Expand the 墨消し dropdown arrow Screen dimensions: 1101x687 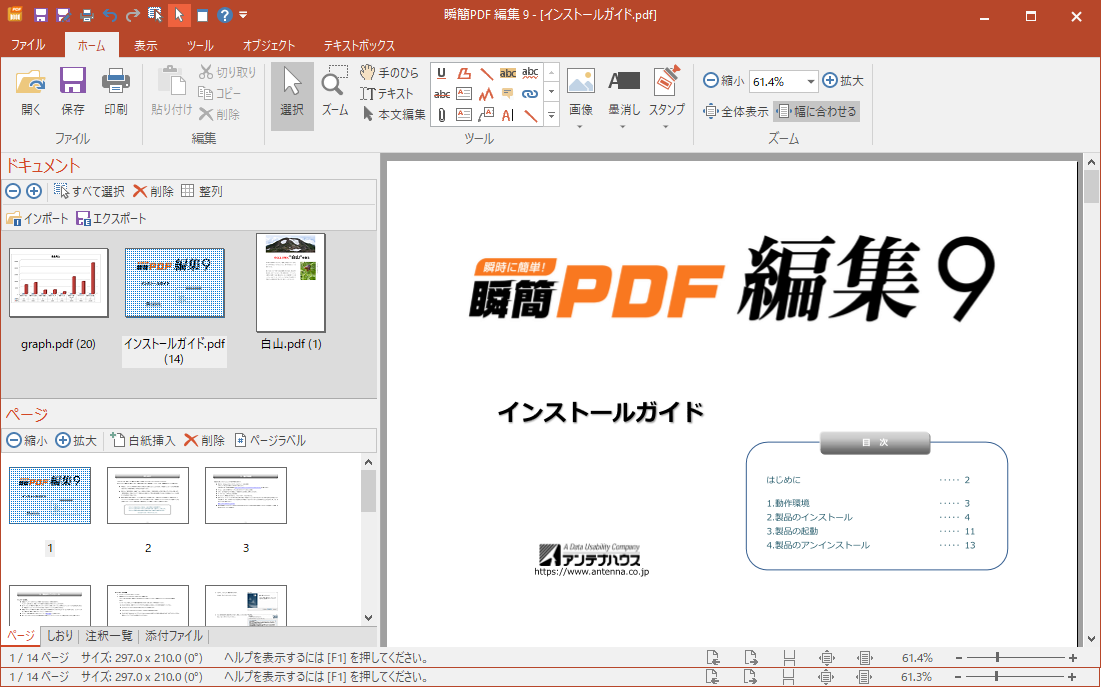click(x=623, y=127)
